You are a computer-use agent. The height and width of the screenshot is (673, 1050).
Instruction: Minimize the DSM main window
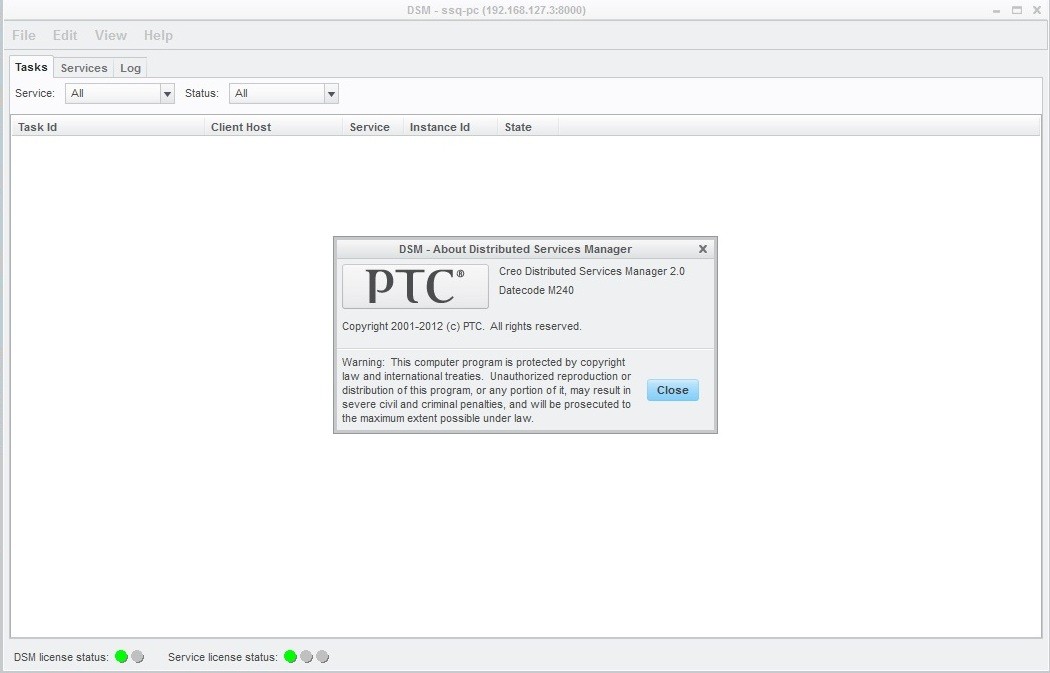click(x=997, y=11)
